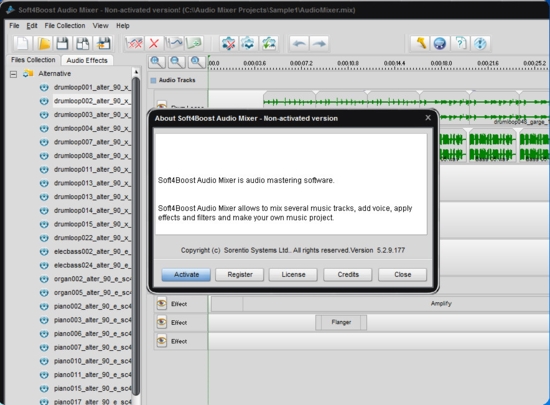Image resolution: width=550 pixels, height=405 pixels.
Task: Open the File menu
Action: click(x=14, y=26)
